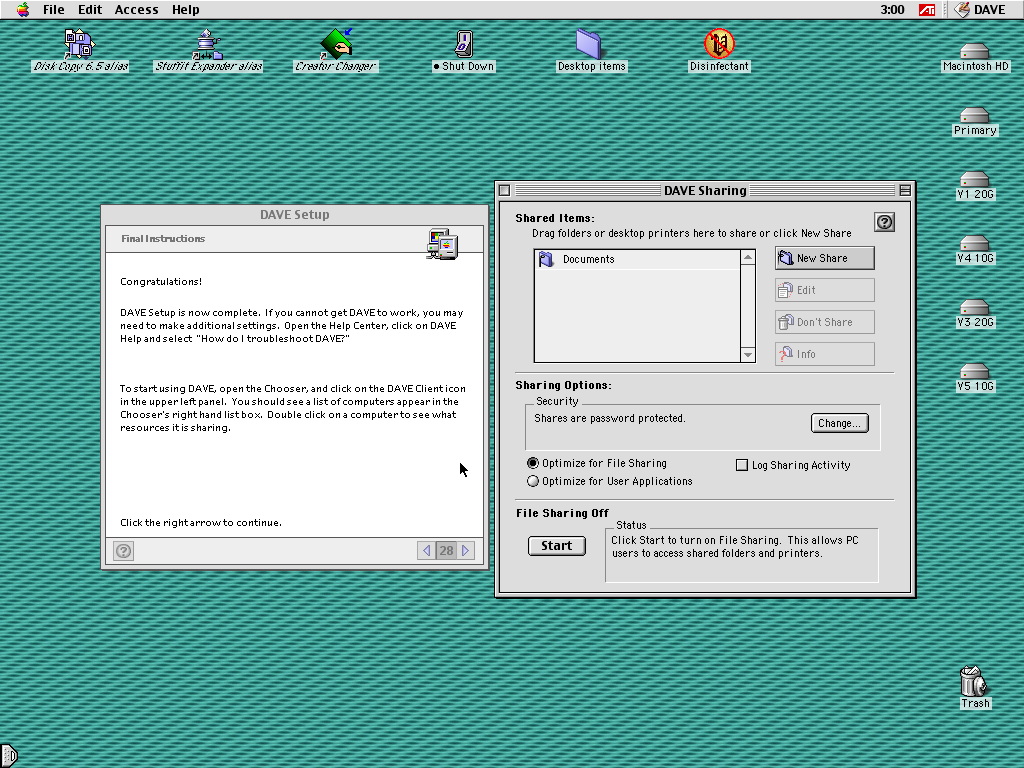Click the Edit share button
Image resolution: width=1024 pixels, height=768 pixels.
click(825, 290)
